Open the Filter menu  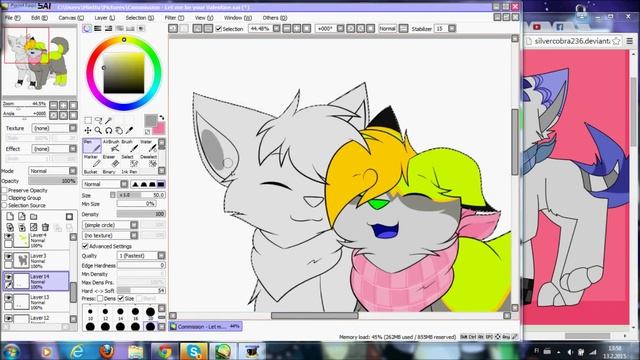[x=174, y=18]
